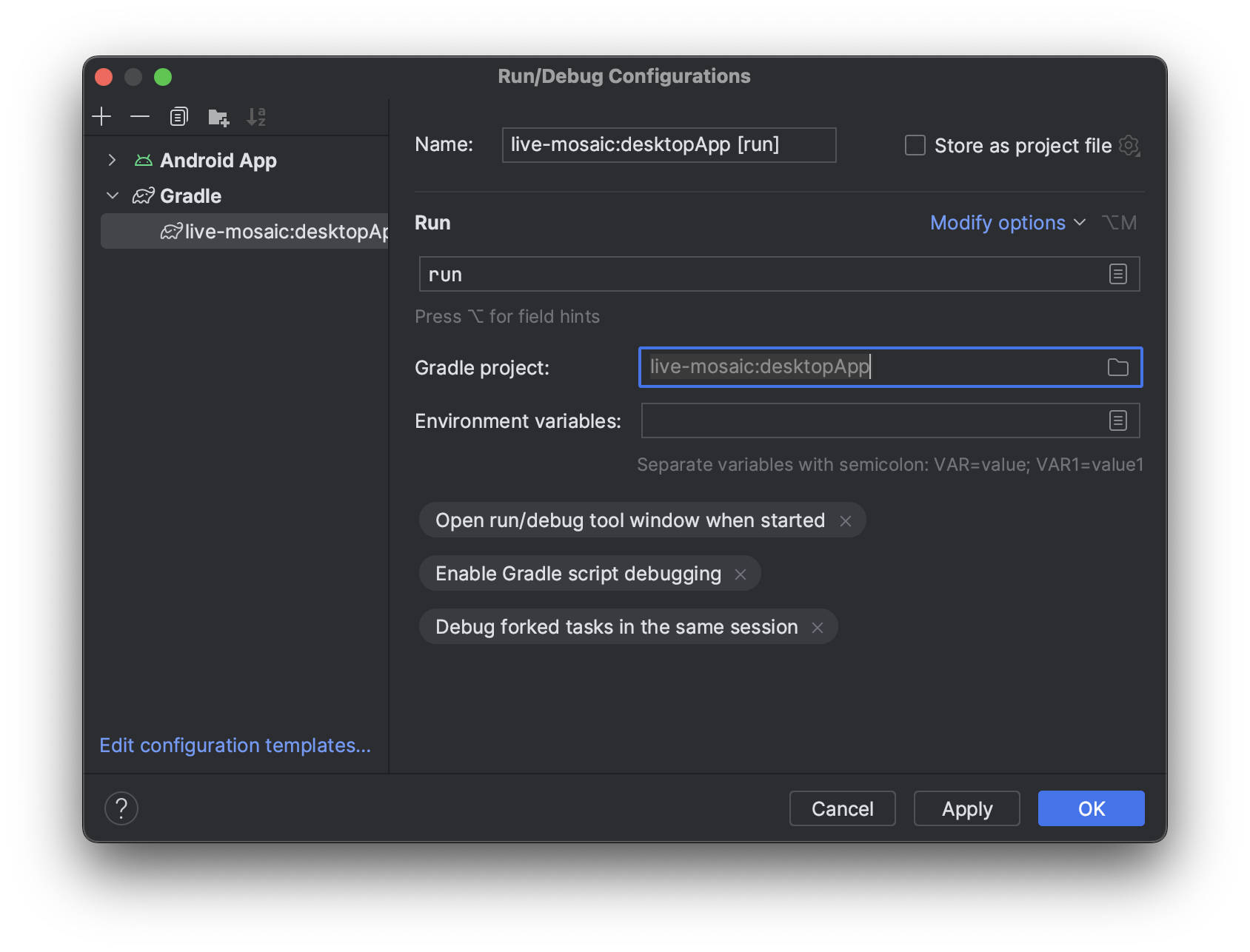
Task: Remove the Debug forked tasks option tag
Action: (x=818, y=628)
